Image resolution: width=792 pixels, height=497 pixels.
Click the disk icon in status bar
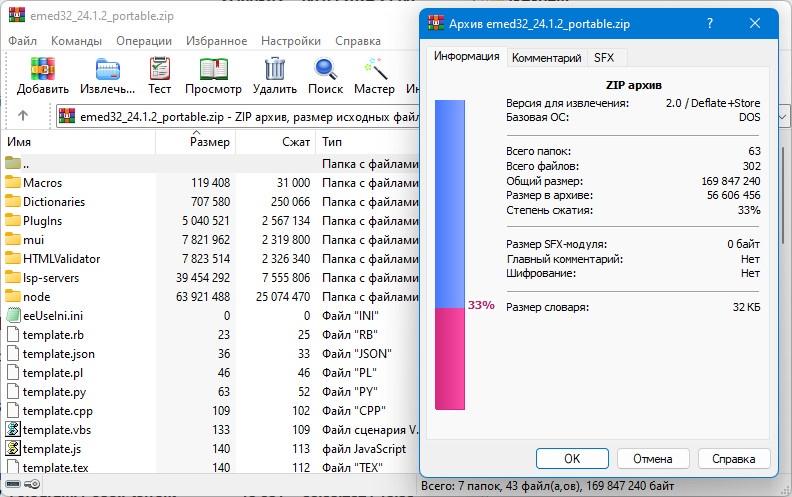point(13,484)
